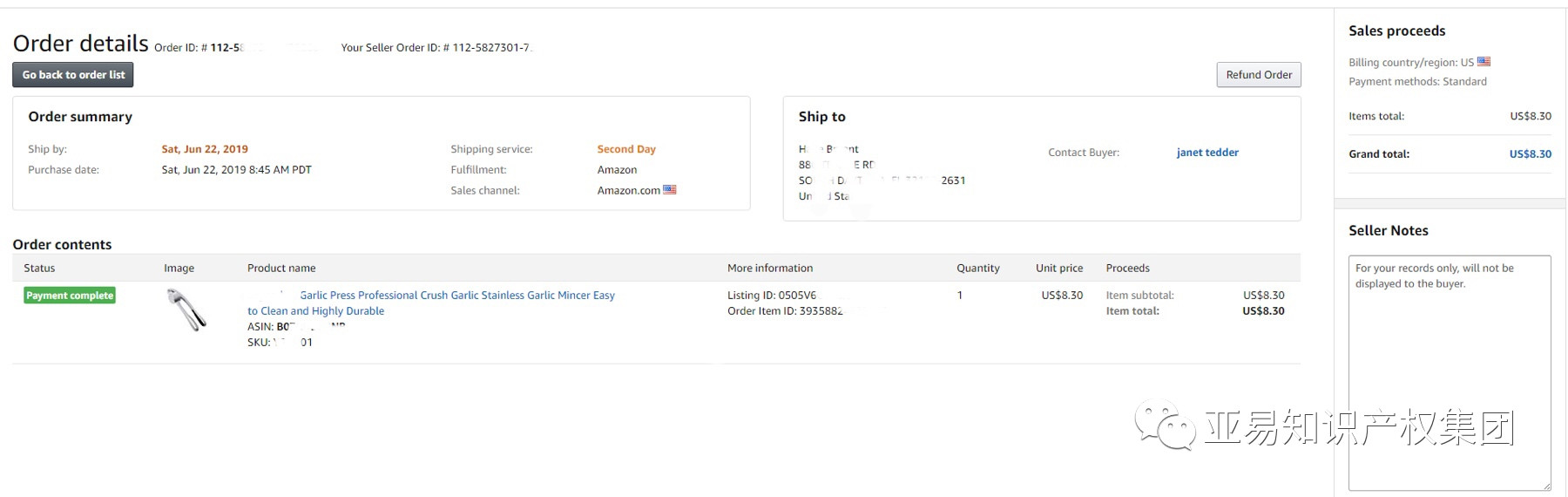
Task: Click the Seller Notes resize handle corner
Action: (1546, 486)
